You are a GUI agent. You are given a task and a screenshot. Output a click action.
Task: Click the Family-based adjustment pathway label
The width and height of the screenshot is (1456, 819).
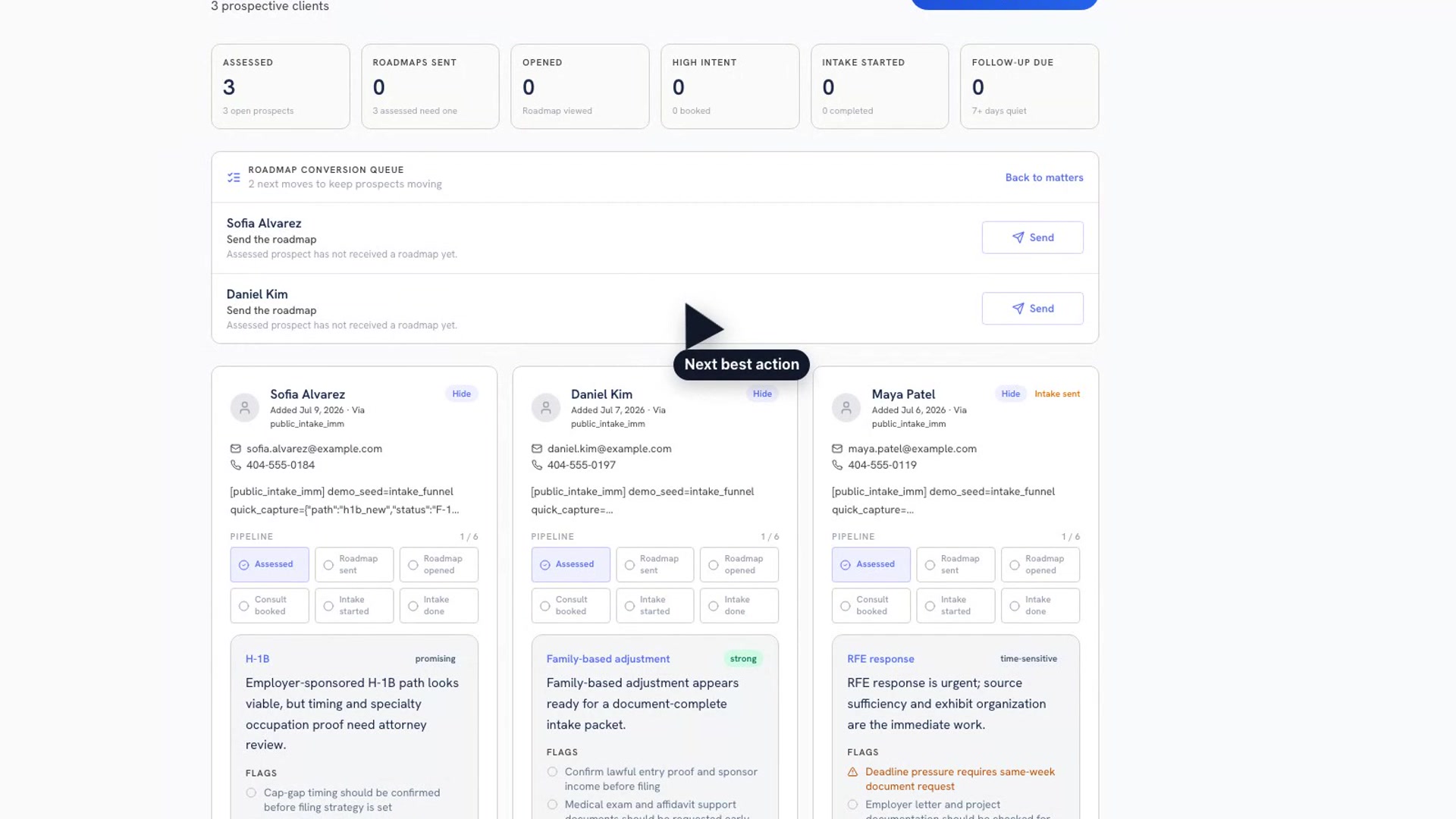607,659
